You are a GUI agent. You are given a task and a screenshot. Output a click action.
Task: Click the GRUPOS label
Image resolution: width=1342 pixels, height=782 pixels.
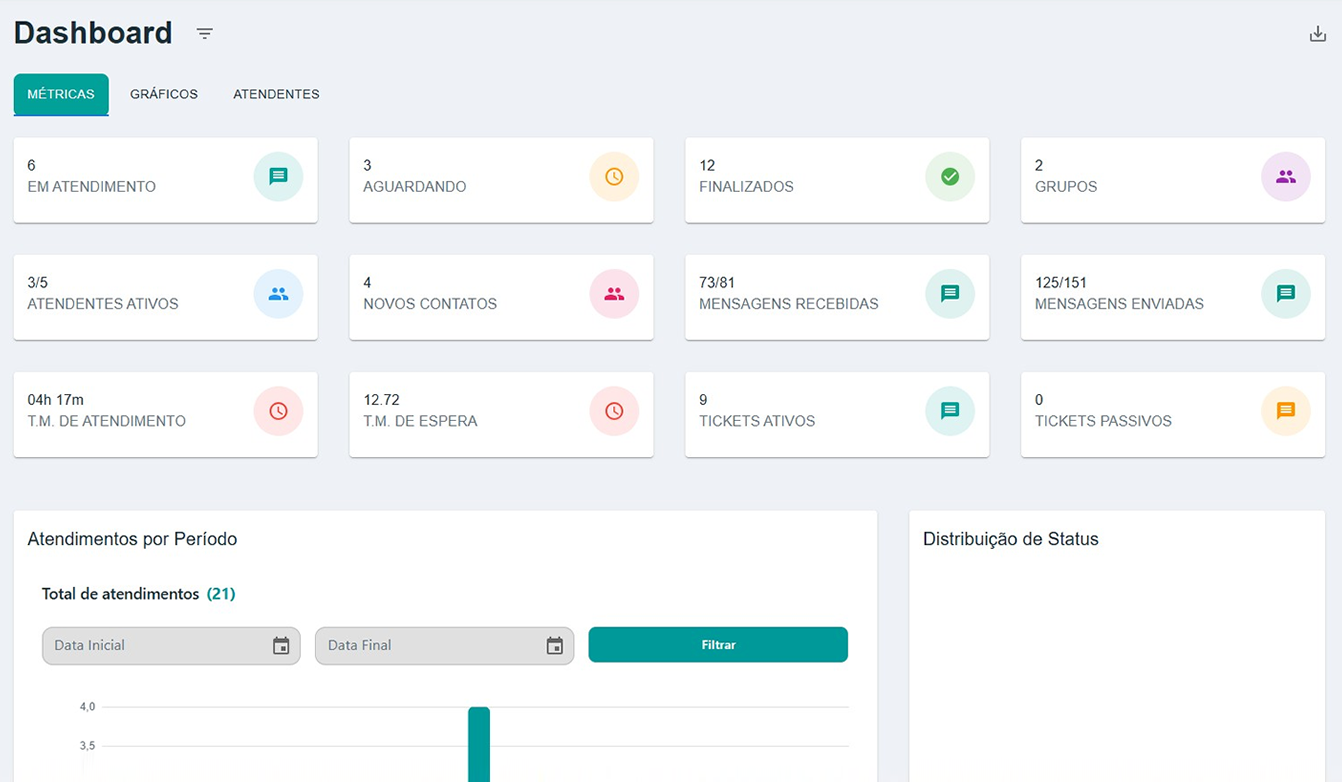pos(1066,187)
